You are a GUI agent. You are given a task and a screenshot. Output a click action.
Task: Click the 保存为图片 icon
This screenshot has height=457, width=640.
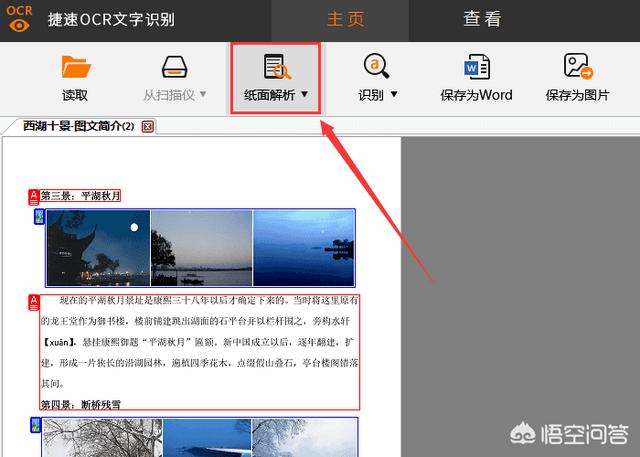(578, 68)
